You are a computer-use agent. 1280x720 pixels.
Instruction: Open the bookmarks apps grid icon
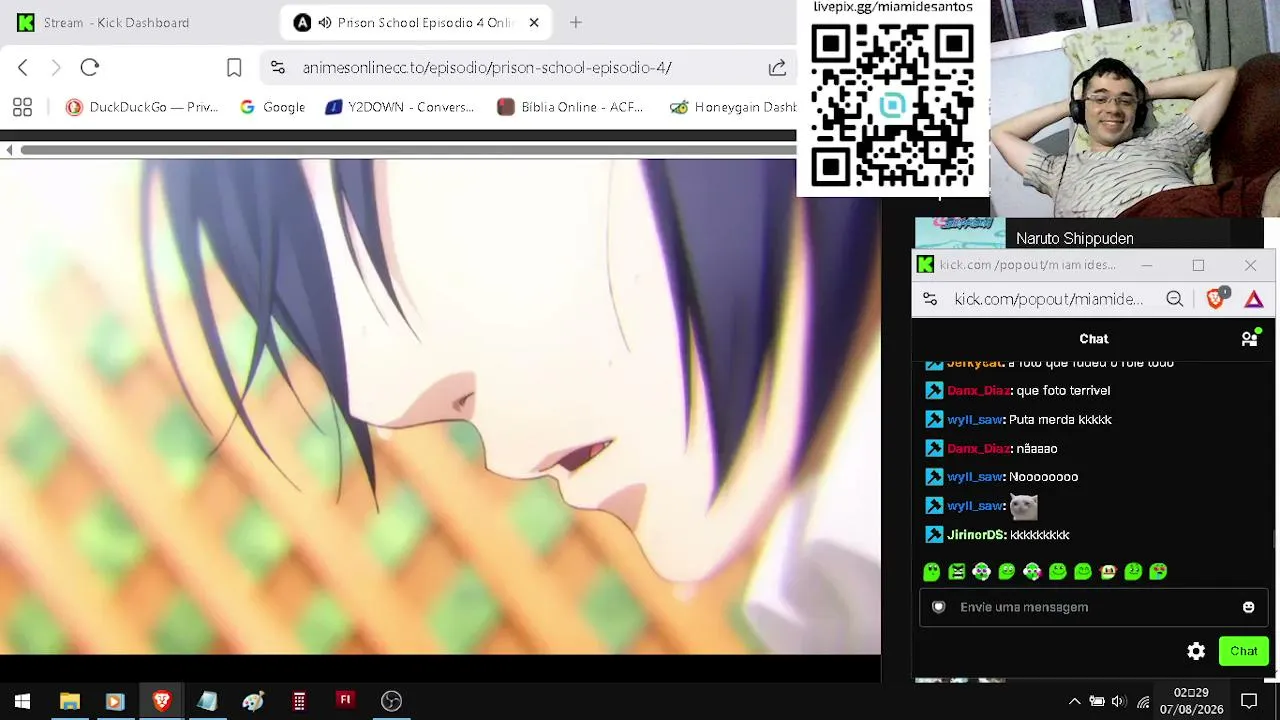pos(22,107)
